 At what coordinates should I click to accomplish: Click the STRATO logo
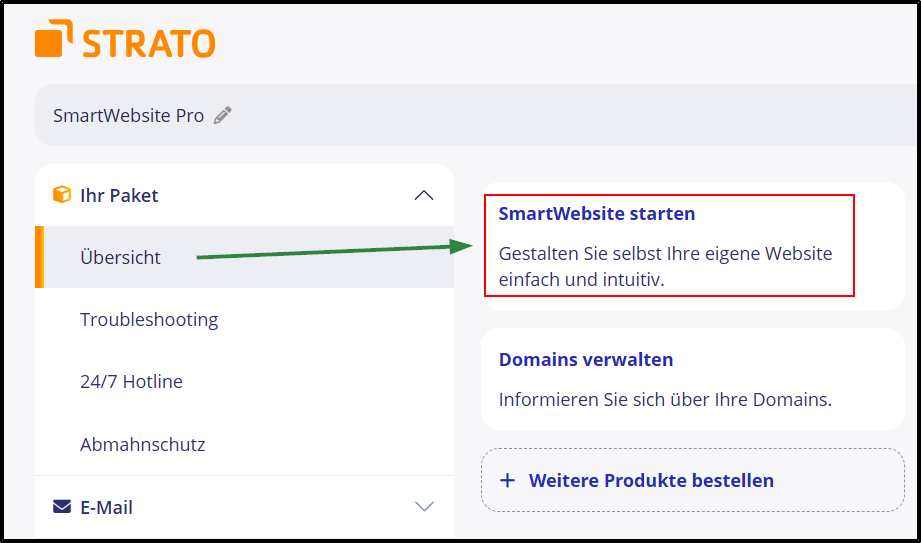[x=125, y=39]
